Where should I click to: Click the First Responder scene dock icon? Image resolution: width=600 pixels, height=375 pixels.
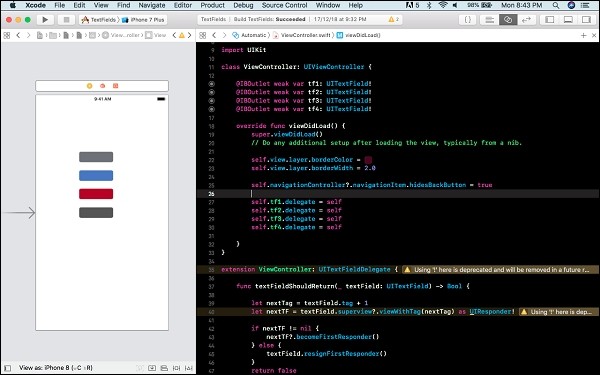pyautogui.click(x=103, y=86)
